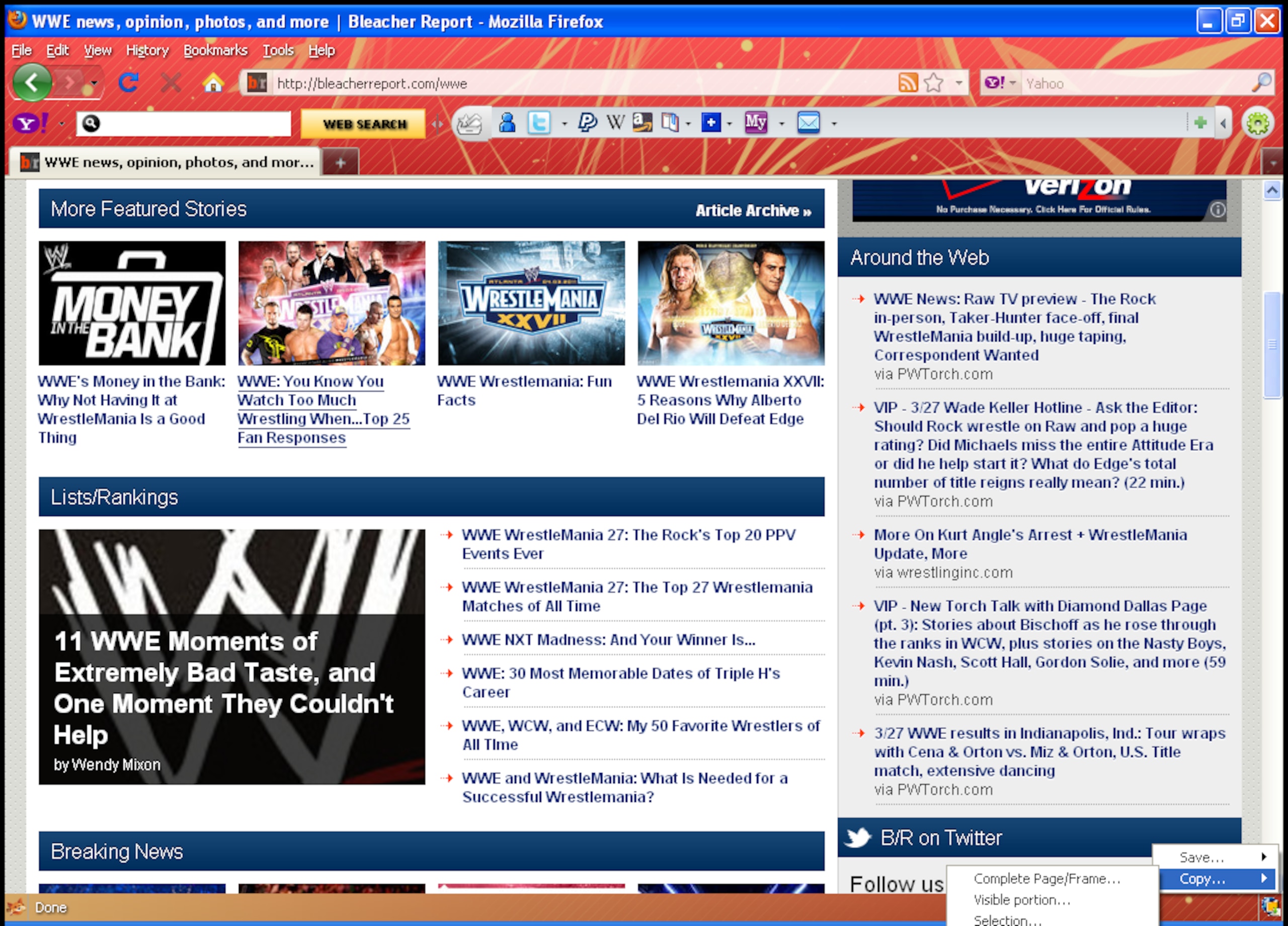1288x926 pixels.
Task: Click the fox icon in the status bar
Action: [17, 907]
